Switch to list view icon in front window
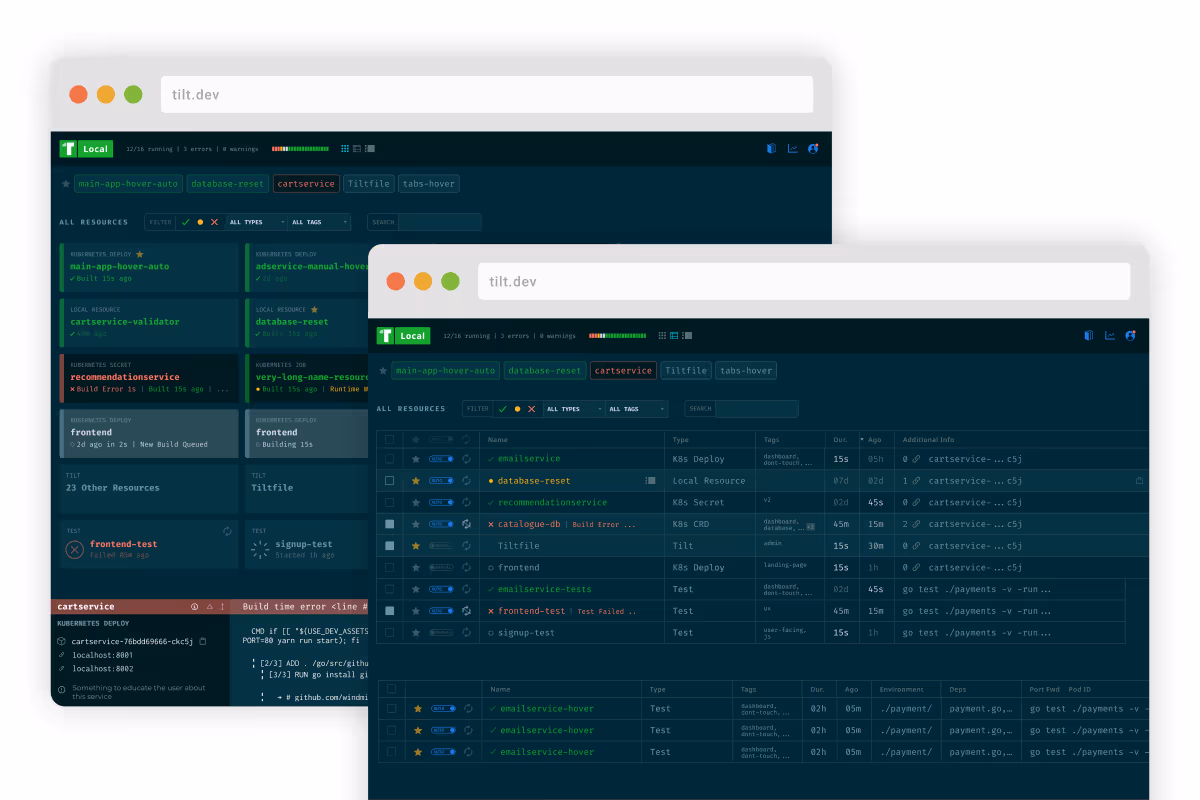 687,336
